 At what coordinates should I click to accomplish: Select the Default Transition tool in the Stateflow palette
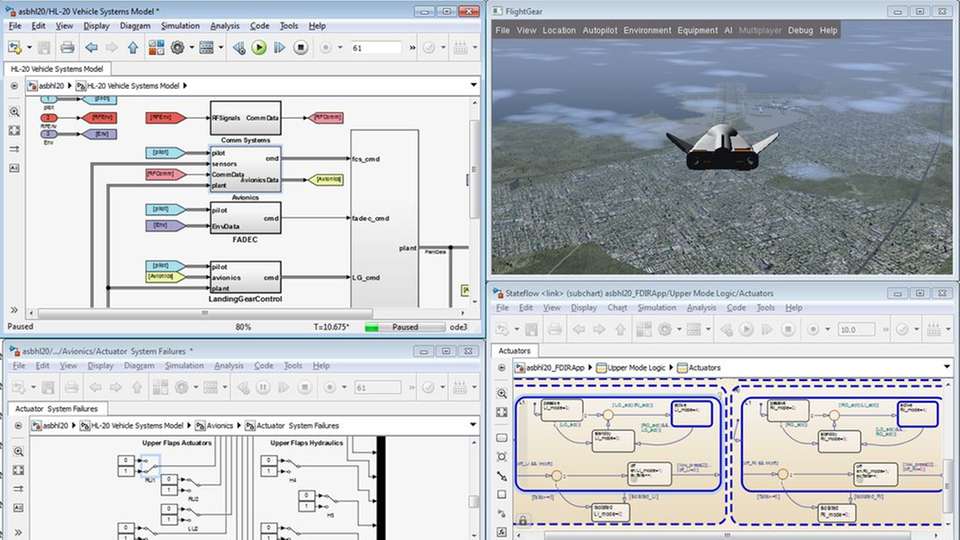coord(502,476)
